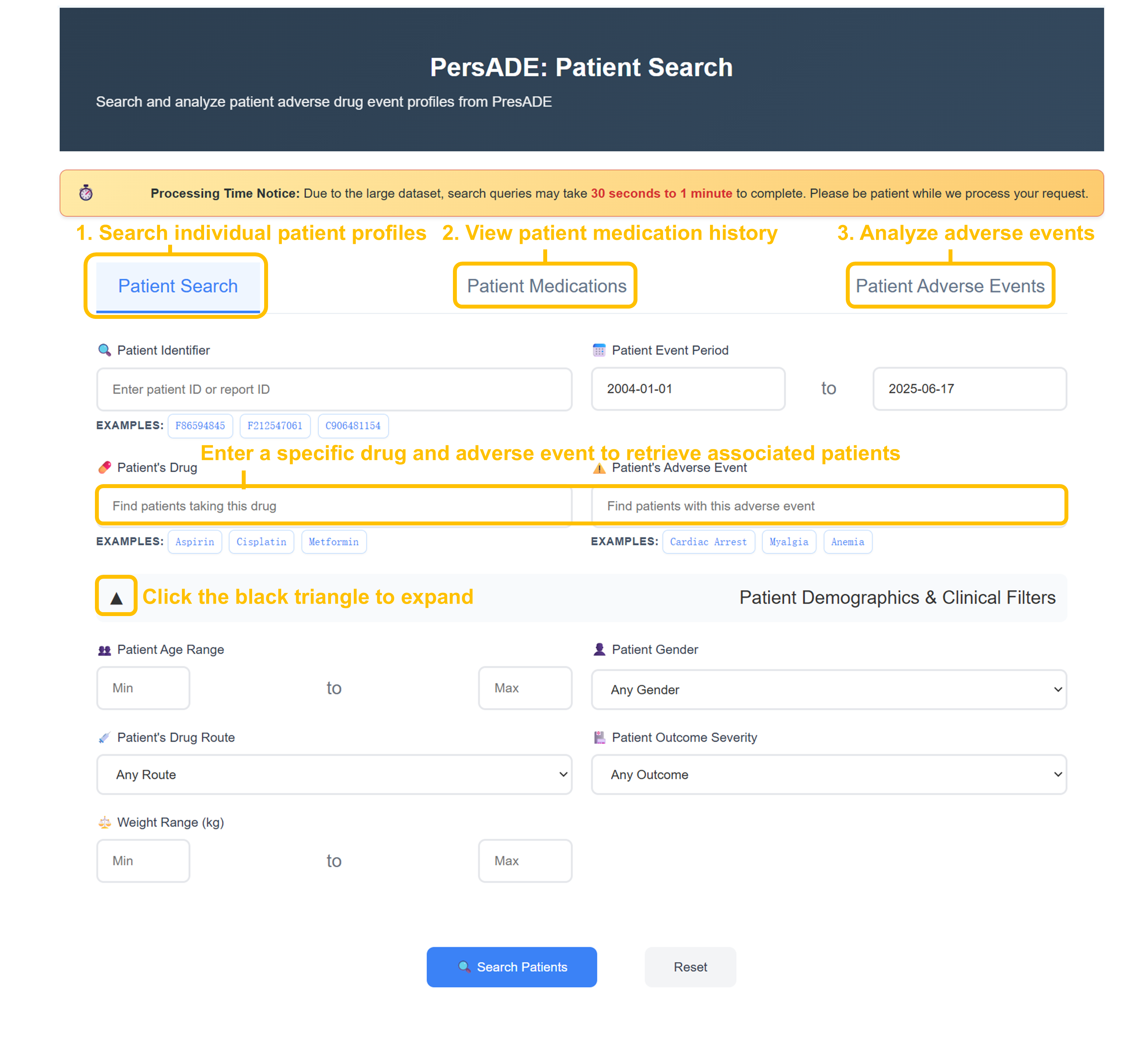Viewport: 1148px width, 1059px height.
Task: Collapse filters using the black triangle
Action: 116,598
